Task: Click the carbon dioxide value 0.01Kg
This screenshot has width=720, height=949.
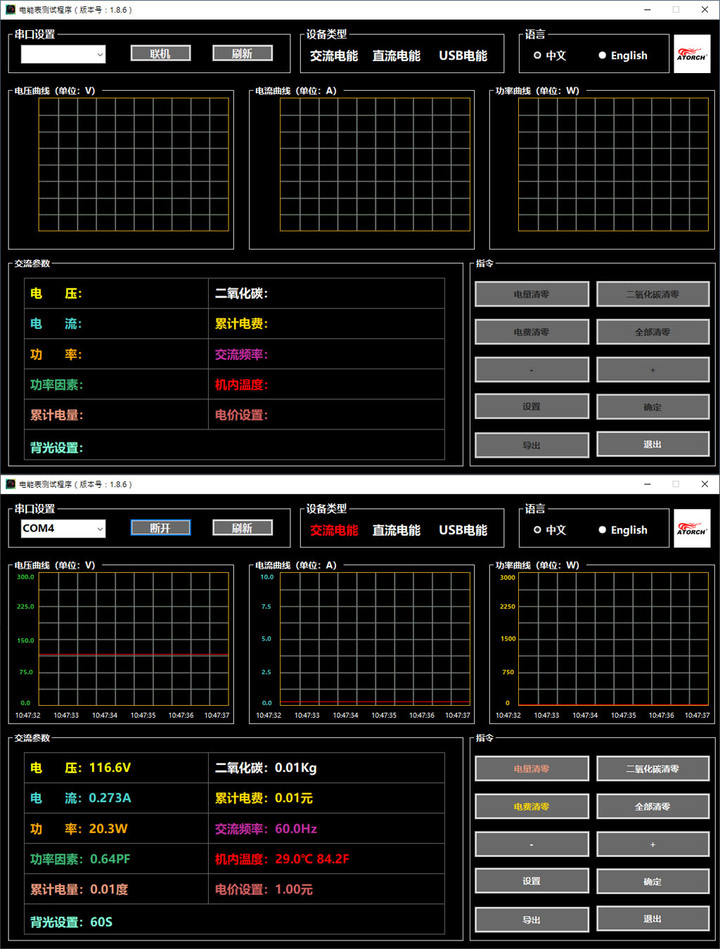Action: [295, 767]
